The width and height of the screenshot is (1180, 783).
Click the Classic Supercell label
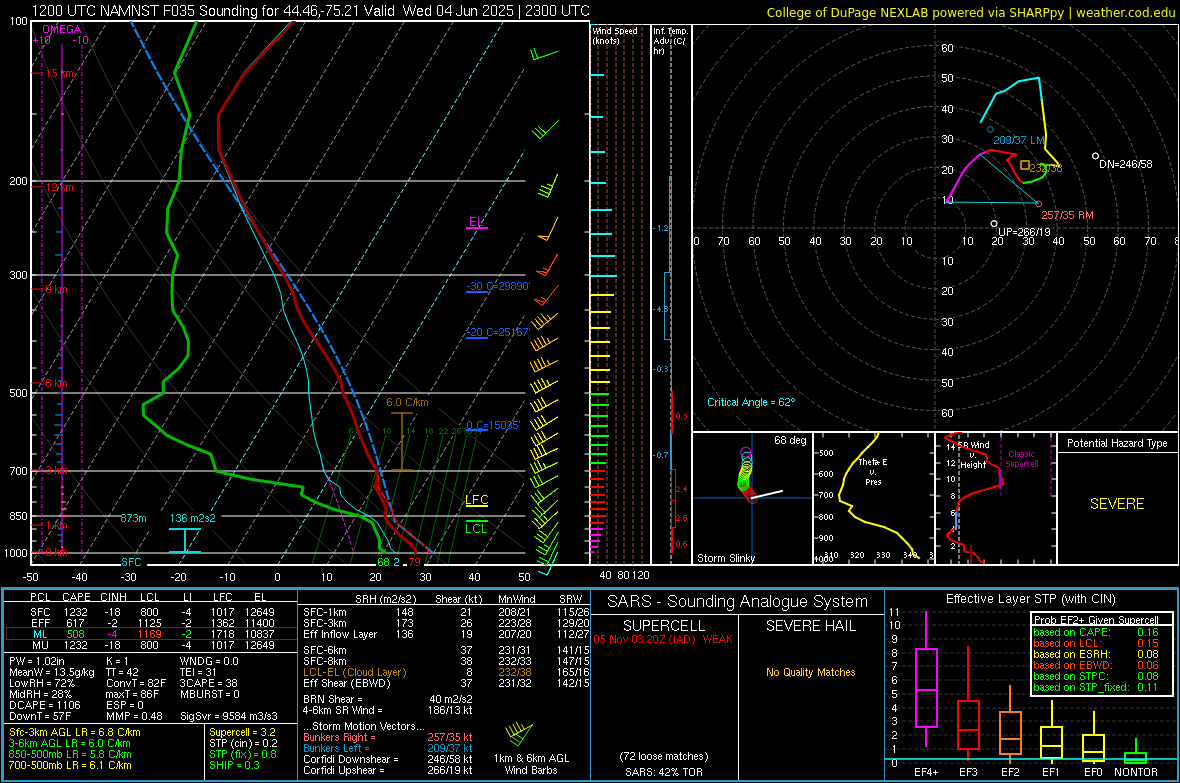click(x=1022, y=459)
